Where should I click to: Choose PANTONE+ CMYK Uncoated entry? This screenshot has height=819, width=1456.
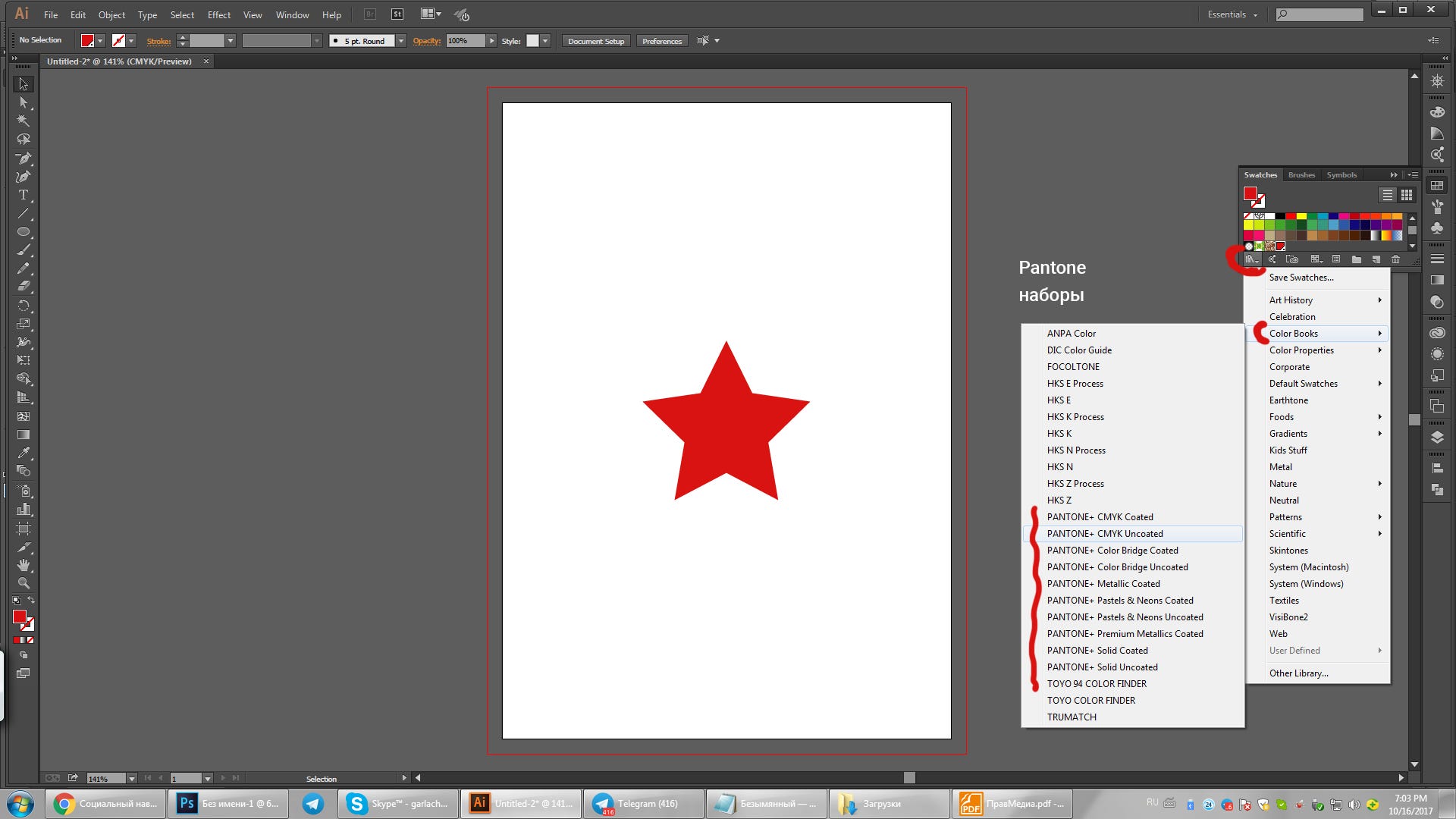coord(1132,534)
